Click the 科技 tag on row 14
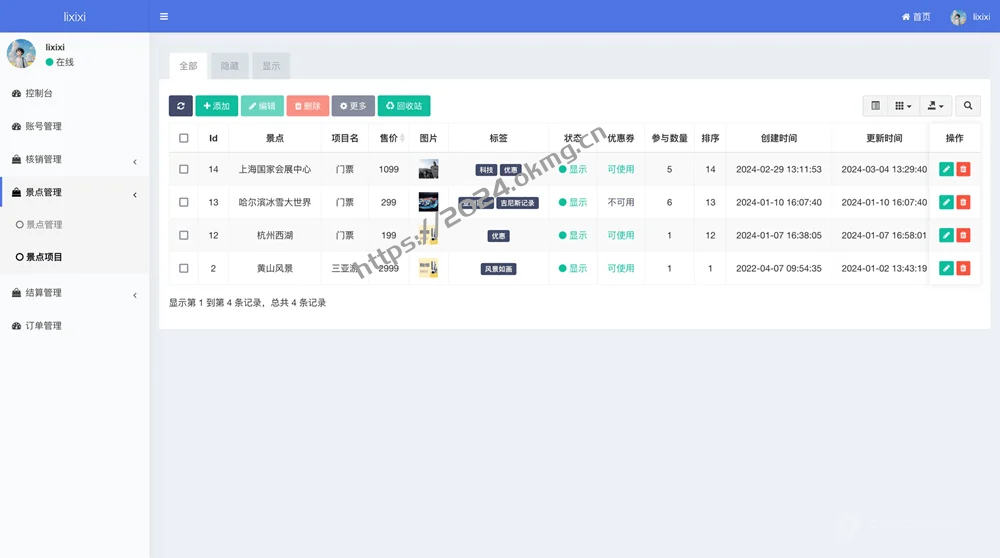This screenshot has width=1000, height=558. (486, 170)
